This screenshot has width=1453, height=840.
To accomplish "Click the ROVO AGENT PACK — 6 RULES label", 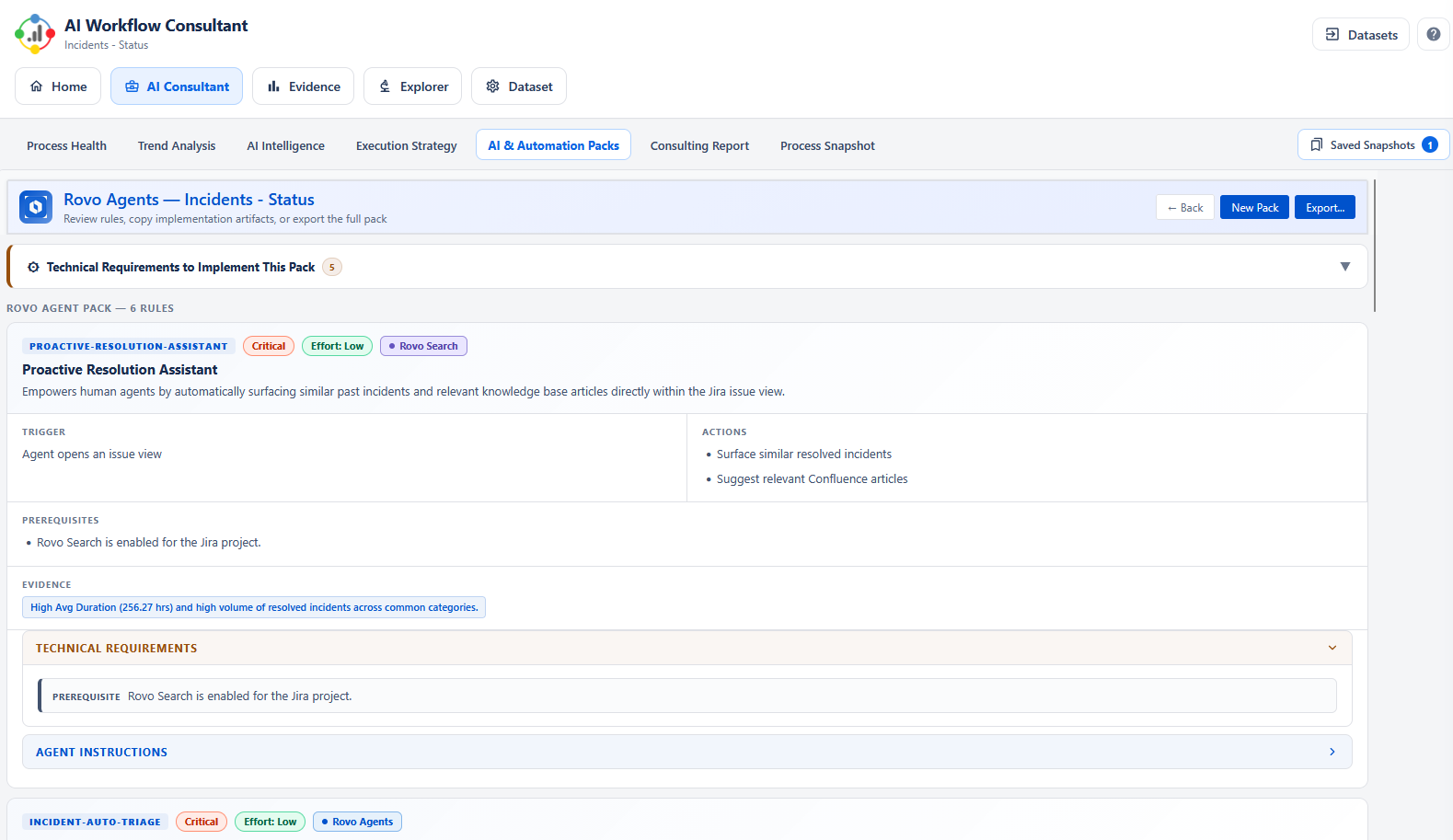I will click(90, 308).
